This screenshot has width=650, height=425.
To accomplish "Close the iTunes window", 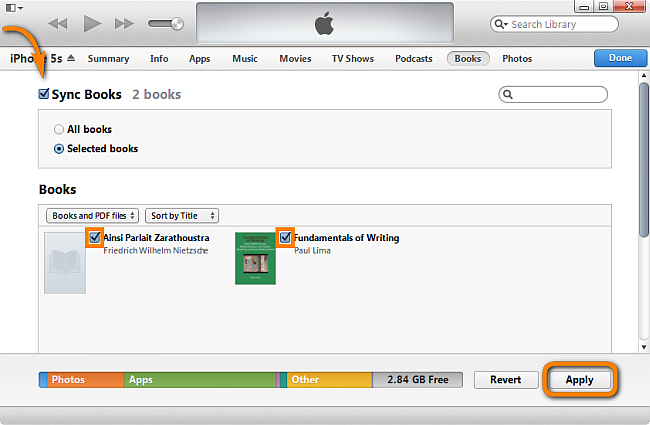I will pyautogui.click(x=629, y=6).
